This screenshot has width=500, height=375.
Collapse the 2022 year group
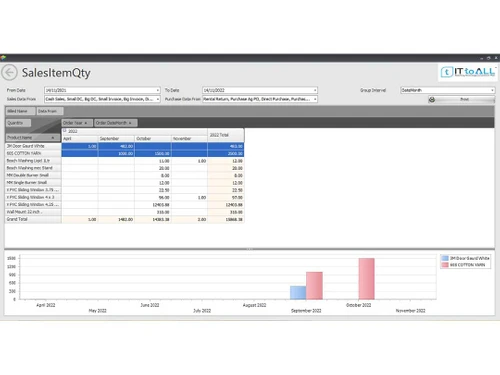click(x=65, y=131)
